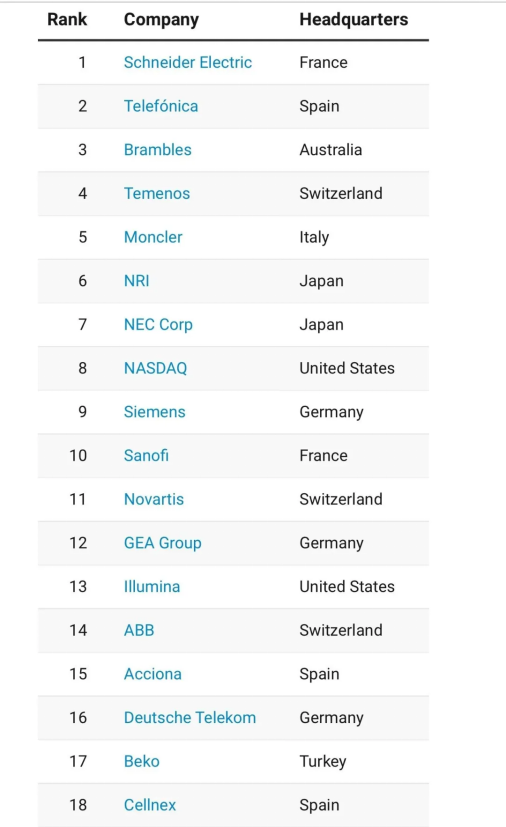506x827 pixels.
Task: Open the Novartis link
Action: click(x=154, y=499)
